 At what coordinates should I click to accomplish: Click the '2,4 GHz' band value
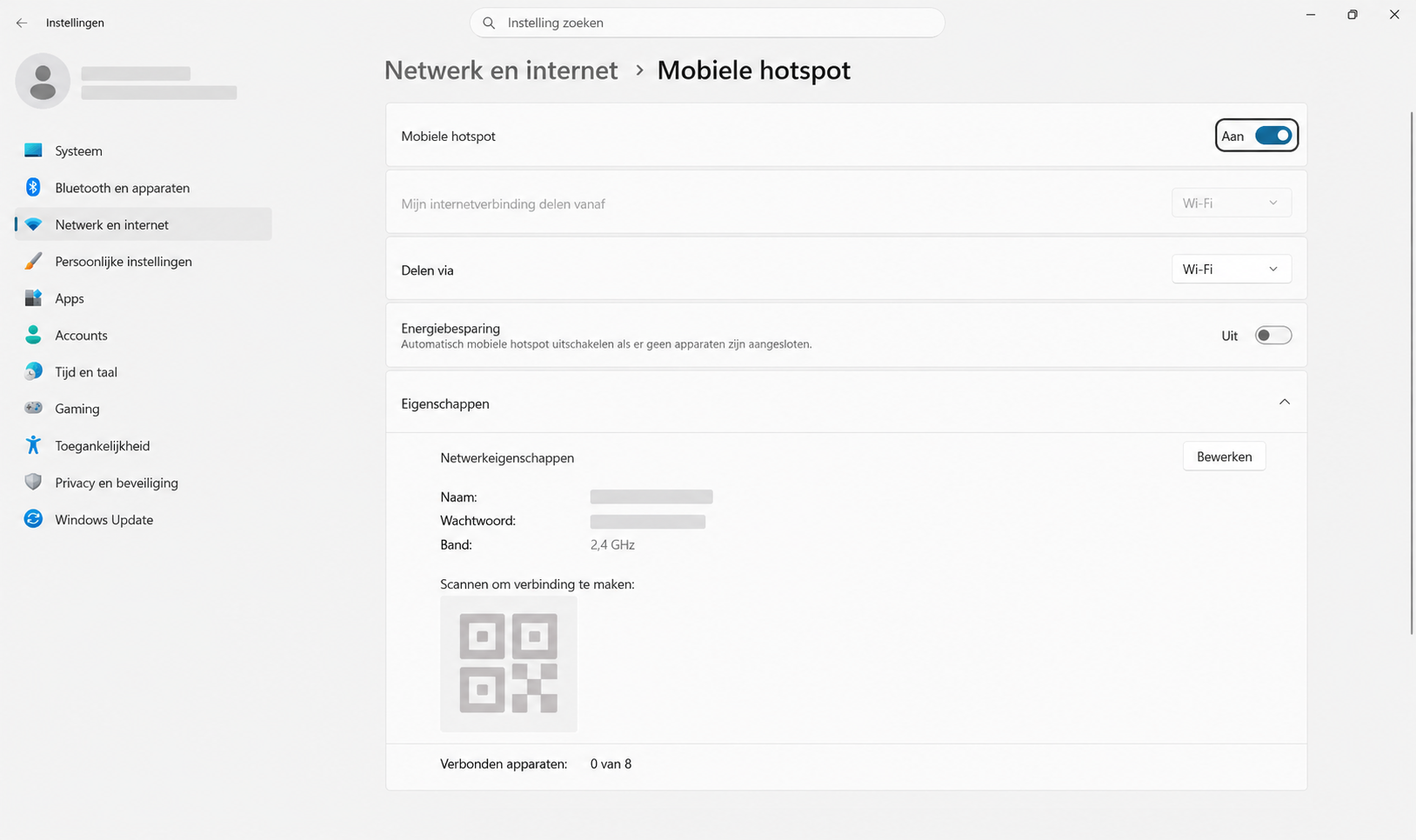[x=612, y=545]
